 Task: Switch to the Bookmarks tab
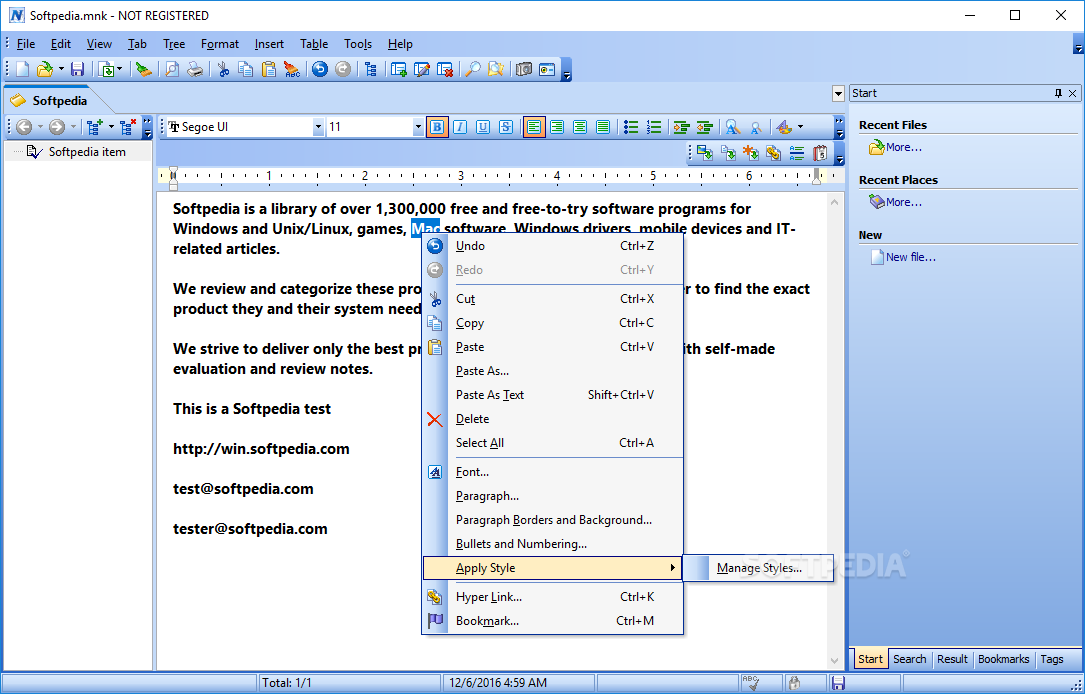[1003, 659]
